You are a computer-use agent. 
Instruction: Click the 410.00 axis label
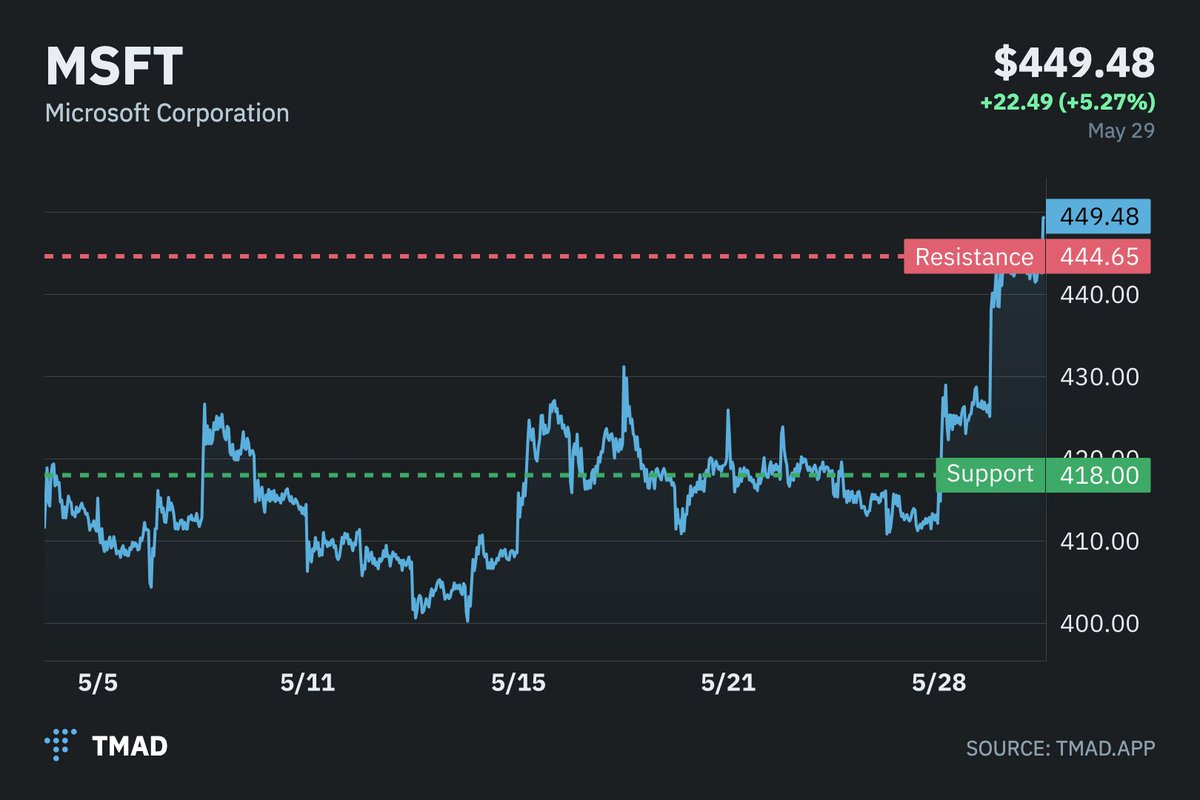(1098, 541)
